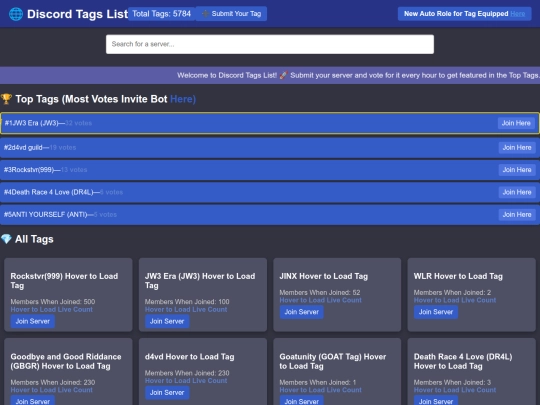Join Server on the Rockstvr(999) card

coord(33,321)
